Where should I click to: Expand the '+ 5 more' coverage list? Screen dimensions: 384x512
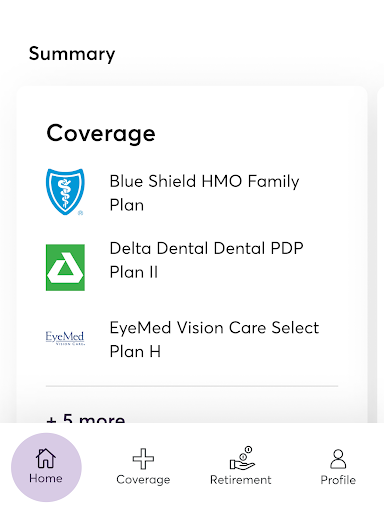(86, 418)
